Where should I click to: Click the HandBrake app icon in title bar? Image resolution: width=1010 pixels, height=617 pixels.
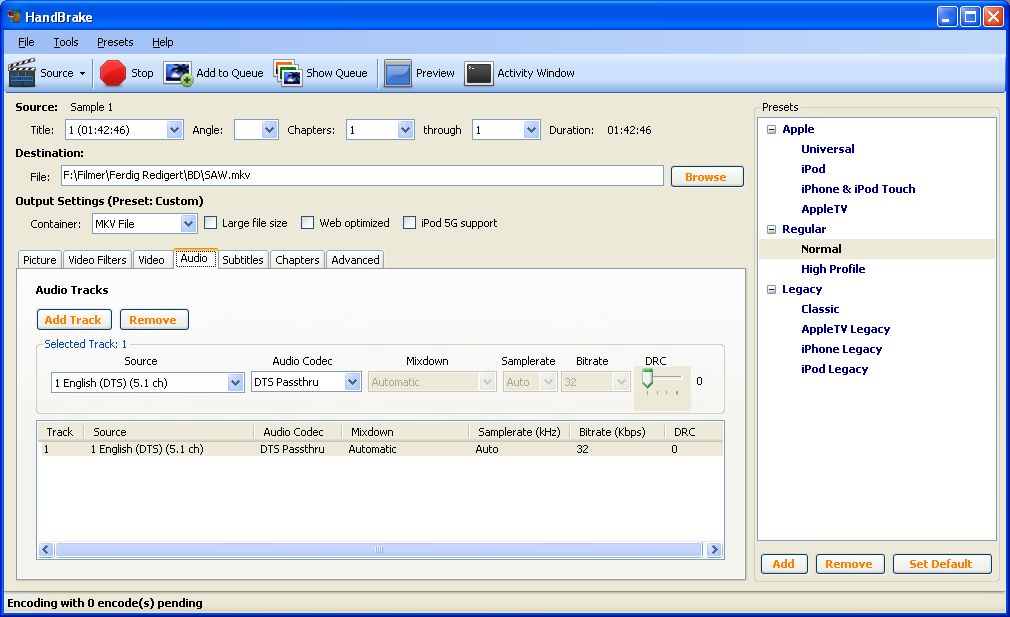14,16
